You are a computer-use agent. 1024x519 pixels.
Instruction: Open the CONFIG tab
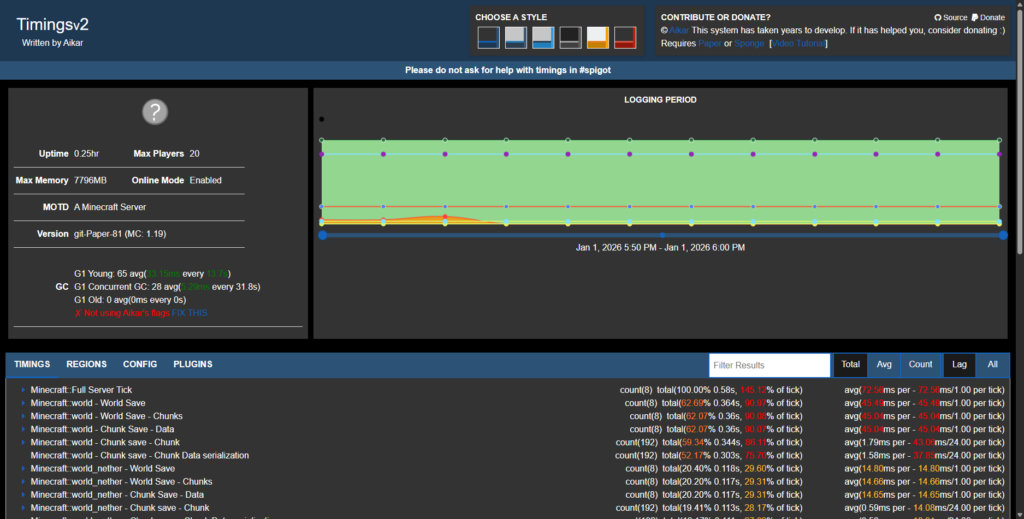(x=140, y=364)
